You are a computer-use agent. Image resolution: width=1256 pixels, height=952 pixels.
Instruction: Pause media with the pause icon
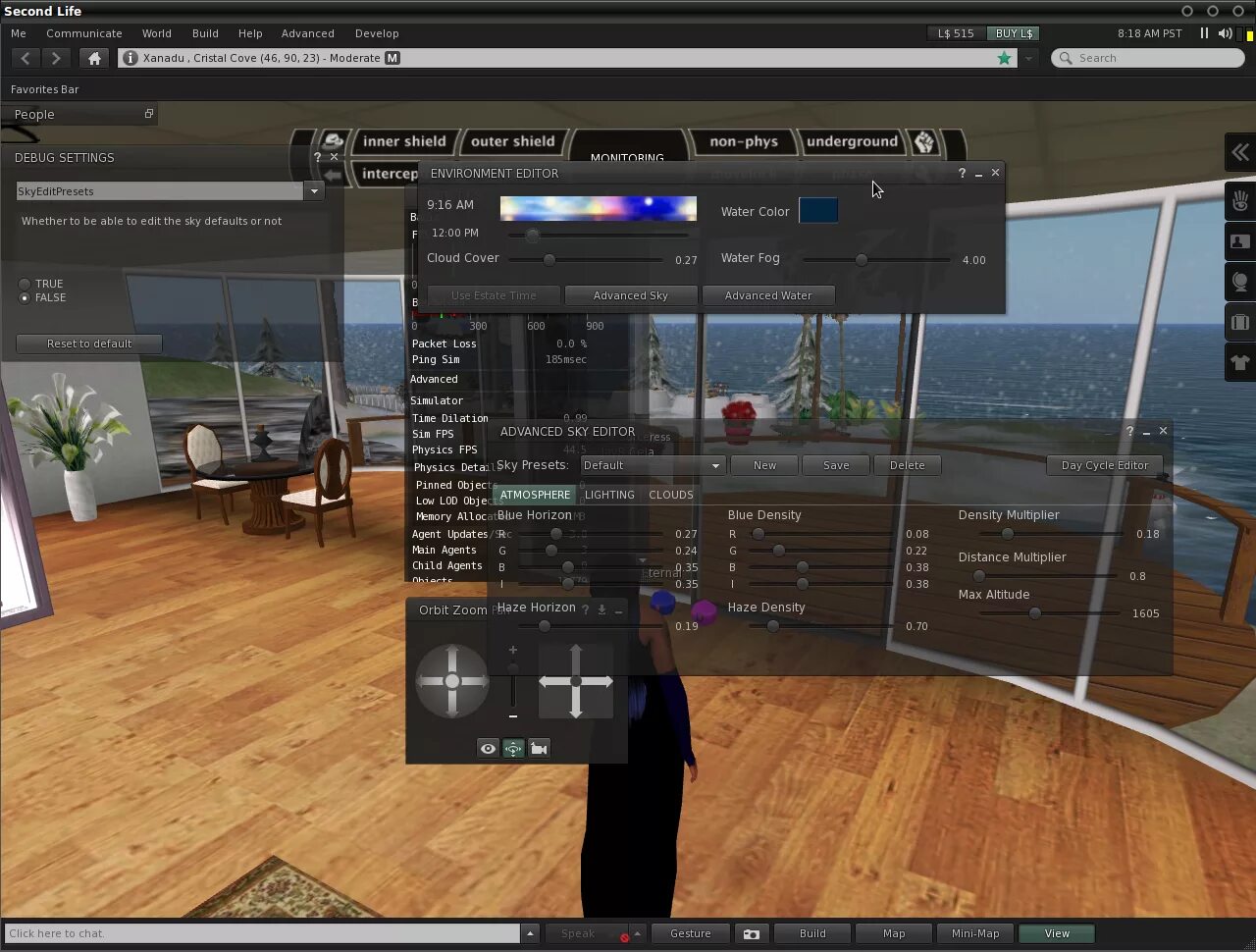pyautogui.click(x=1204, y=33)
